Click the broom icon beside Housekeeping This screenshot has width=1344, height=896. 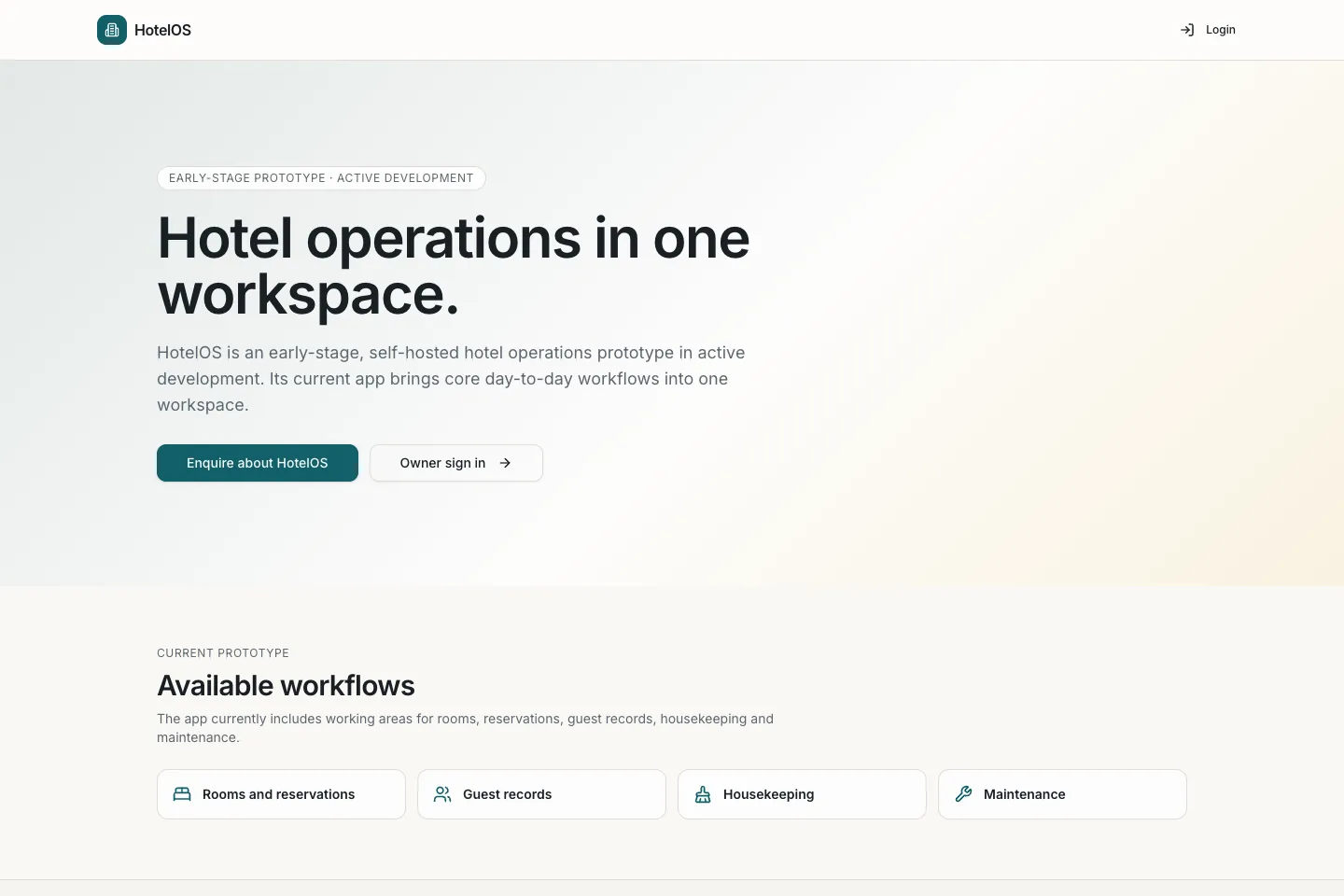(x=703, y=794)
